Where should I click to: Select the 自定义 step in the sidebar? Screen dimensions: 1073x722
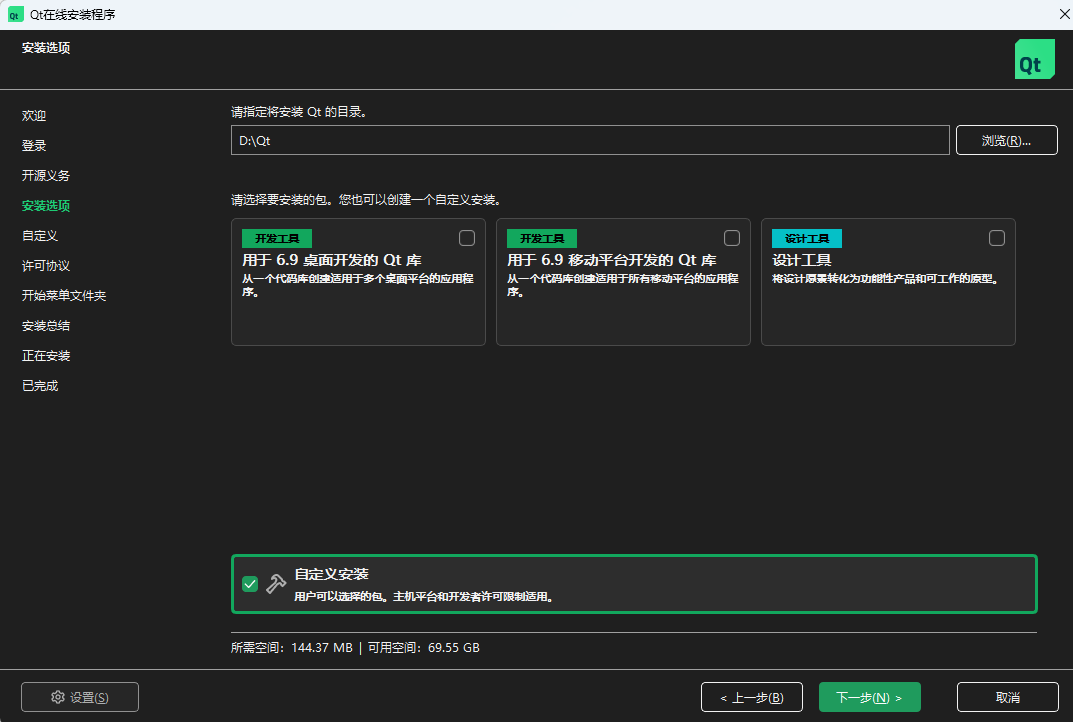click(40, 236)
